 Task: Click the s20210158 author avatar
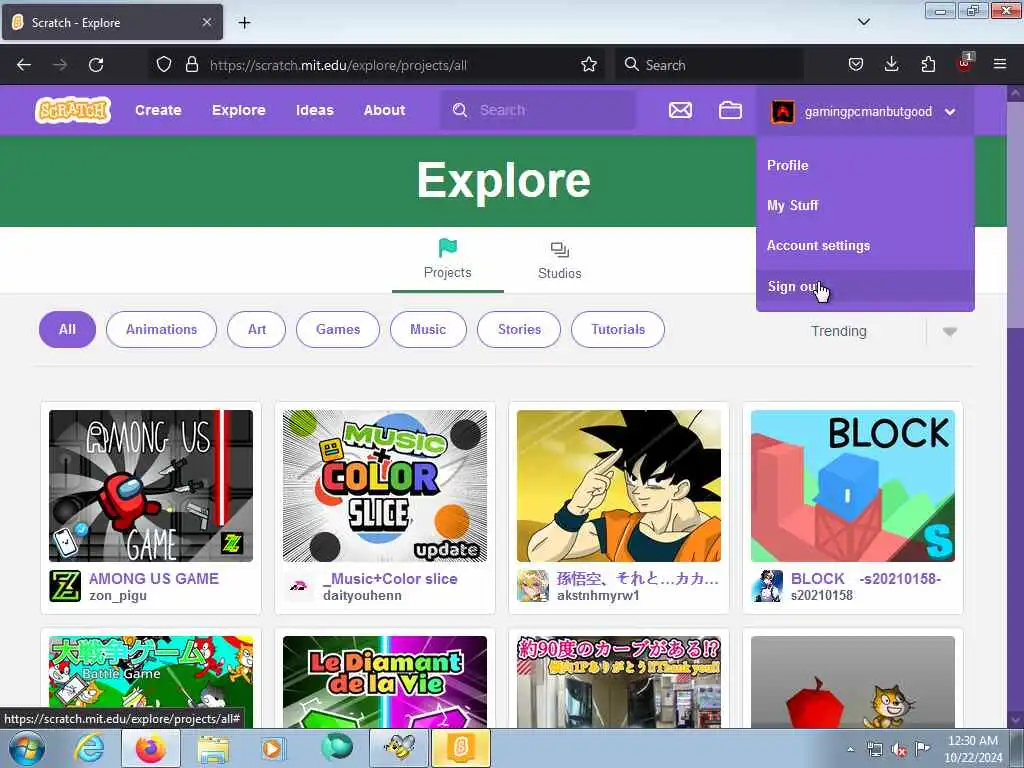pyautogui.click(x=767, y=586)
